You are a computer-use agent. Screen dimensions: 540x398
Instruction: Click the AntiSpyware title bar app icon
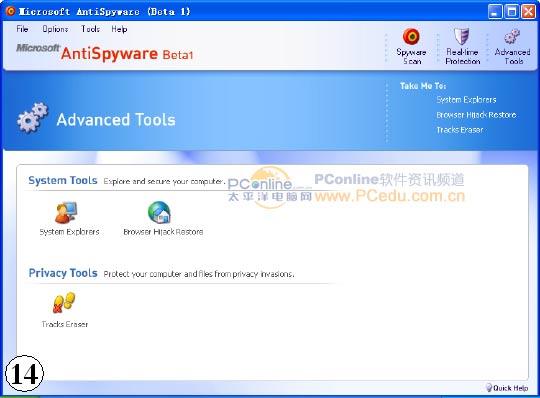(10, 11)
